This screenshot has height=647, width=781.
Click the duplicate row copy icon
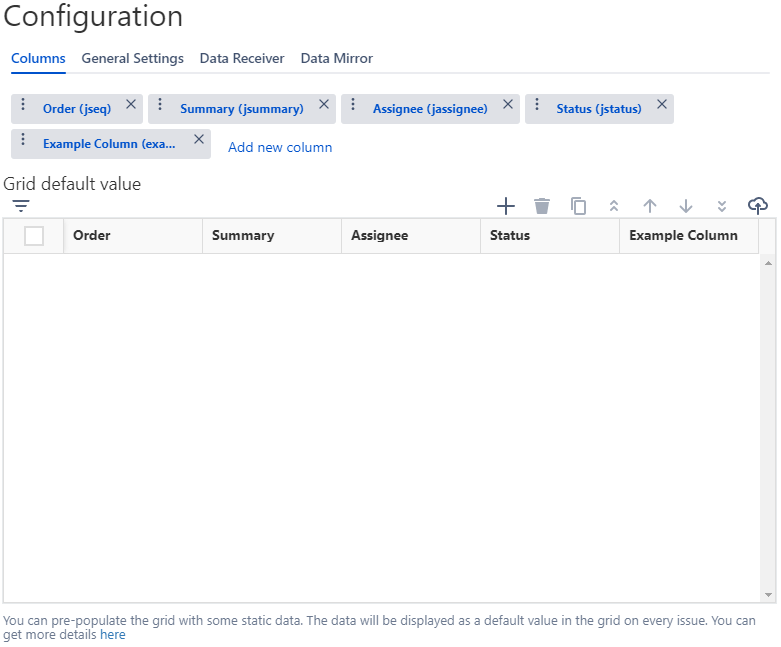click(578, 206)
